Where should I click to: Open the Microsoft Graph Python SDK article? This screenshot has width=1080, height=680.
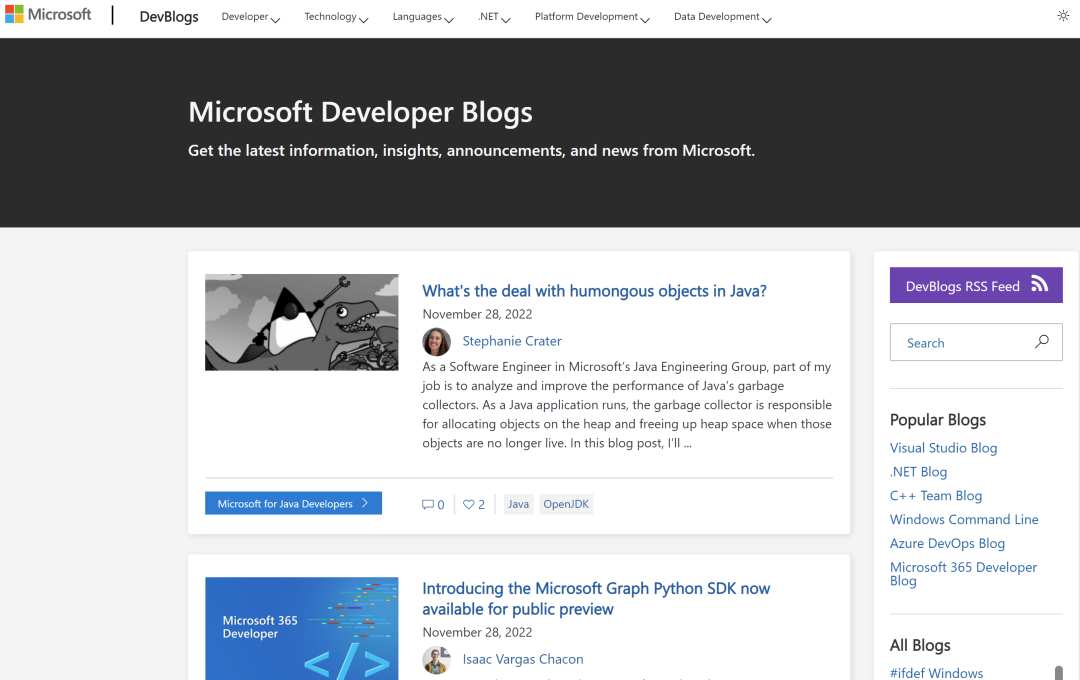tap(596, 599)
